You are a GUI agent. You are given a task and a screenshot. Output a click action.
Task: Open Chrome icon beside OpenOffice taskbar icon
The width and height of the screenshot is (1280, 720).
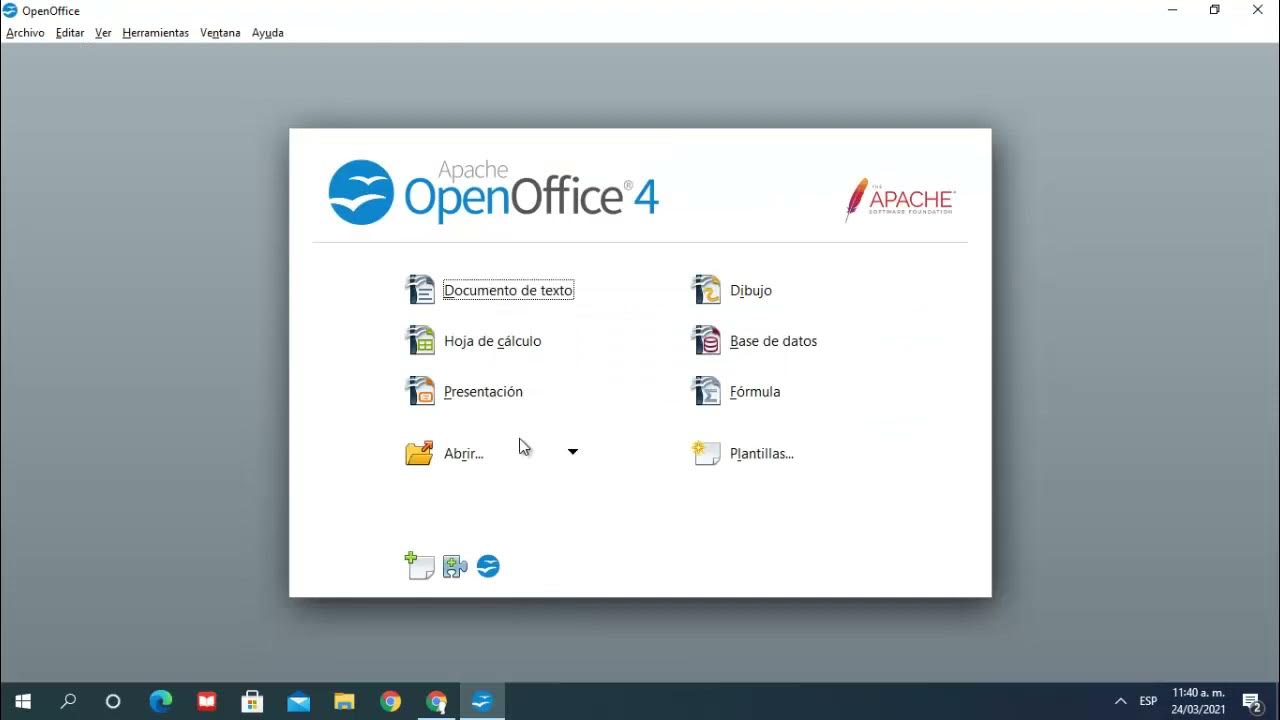436,701
